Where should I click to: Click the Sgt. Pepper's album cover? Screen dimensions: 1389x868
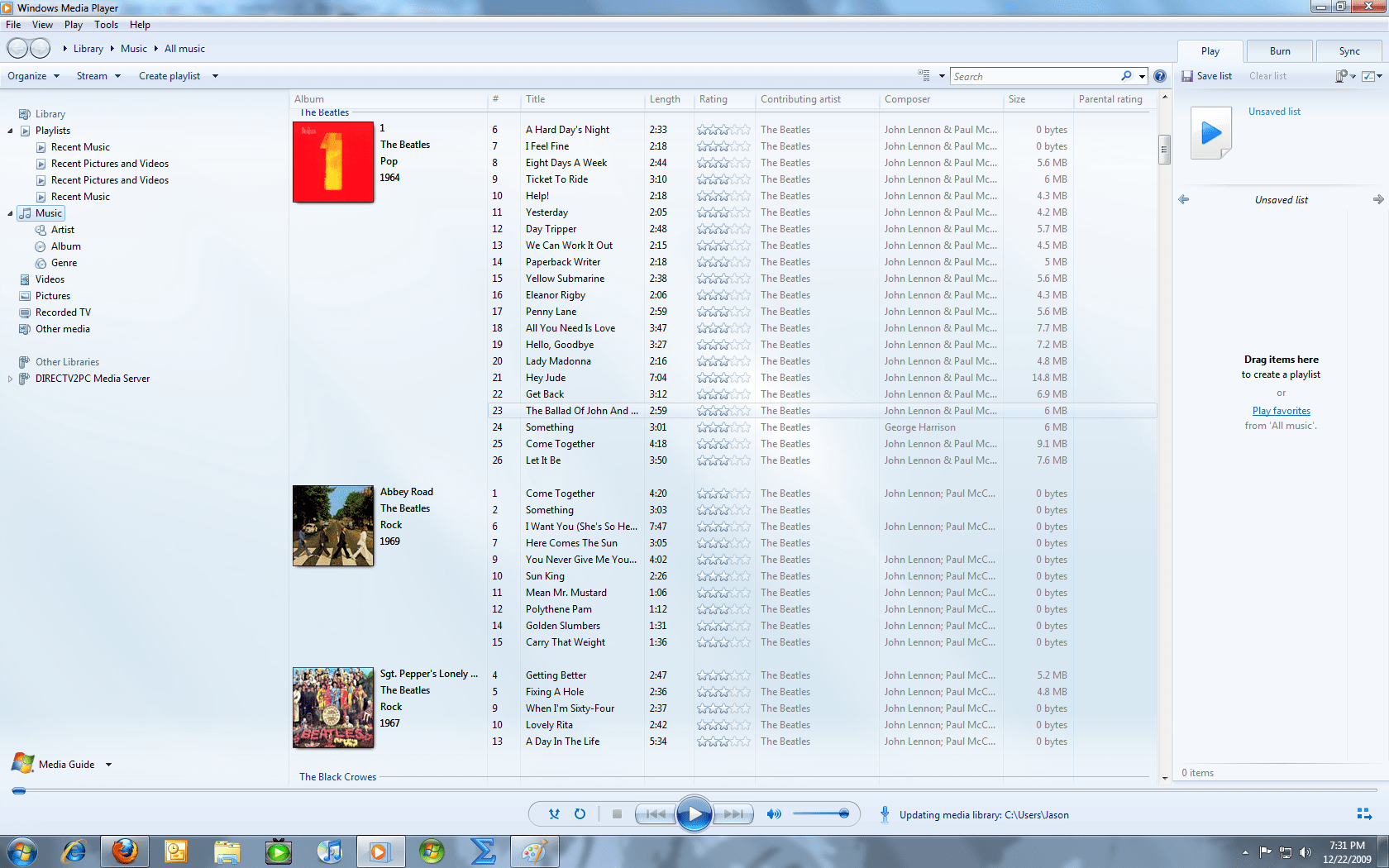pyautogui.click(x=333, y=708)
